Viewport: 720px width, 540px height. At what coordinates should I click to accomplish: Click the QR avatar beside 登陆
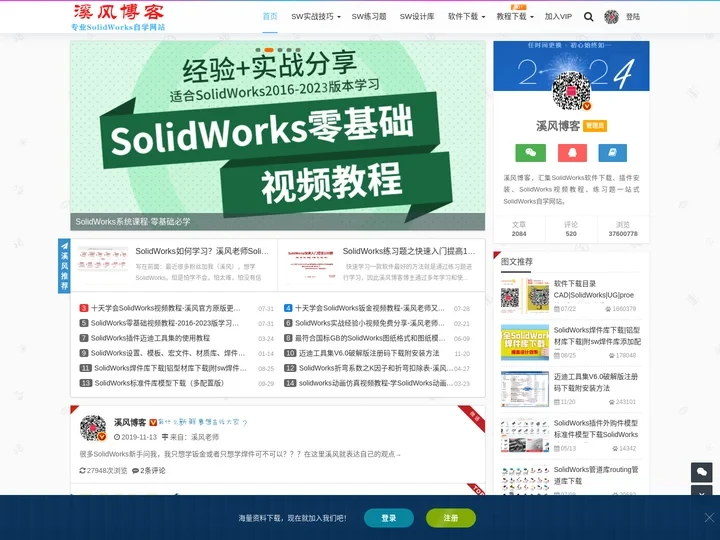[611, 17]
